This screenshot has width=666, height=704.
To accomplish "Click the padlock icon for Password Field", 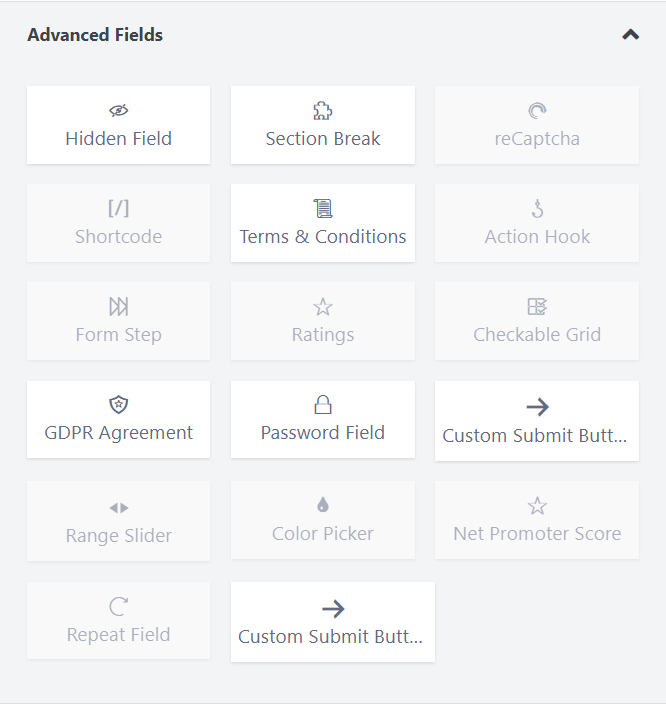I will [x=323, y=405].
